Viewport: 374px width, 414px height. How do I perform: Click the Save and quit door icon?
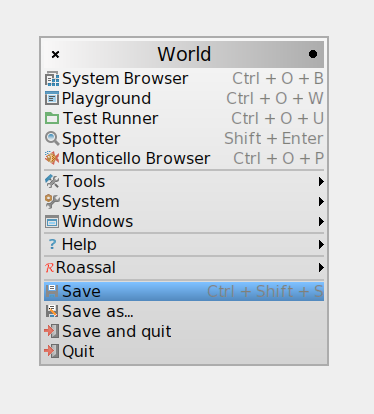(52, 331)
